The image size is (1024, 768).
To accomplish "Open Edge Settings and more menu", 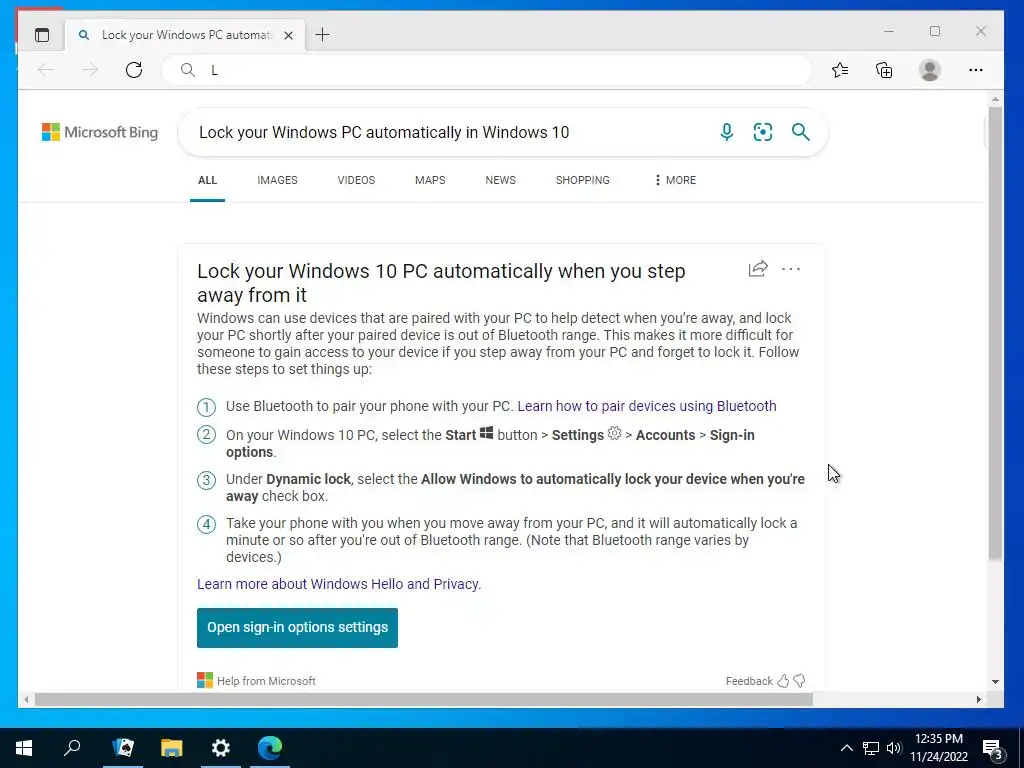I will (976, 70).
